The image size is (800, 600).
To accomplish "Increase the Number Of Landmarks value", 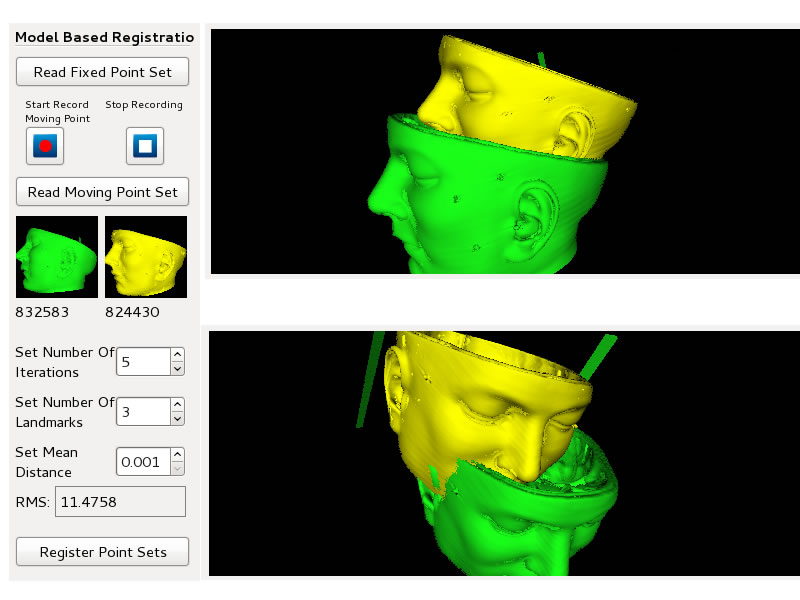I will [x=178, y=405].
